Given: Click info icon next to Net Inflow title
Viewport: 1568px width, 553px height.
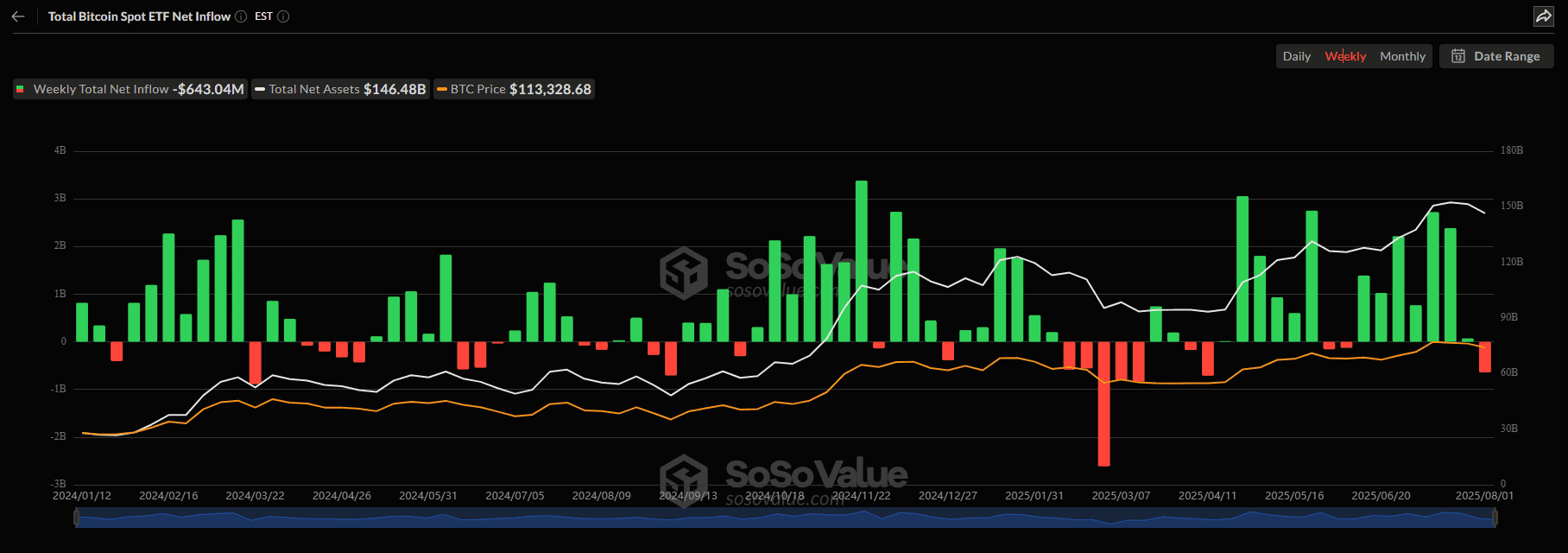Looking at the screenshot, I should tap(241, 16).
